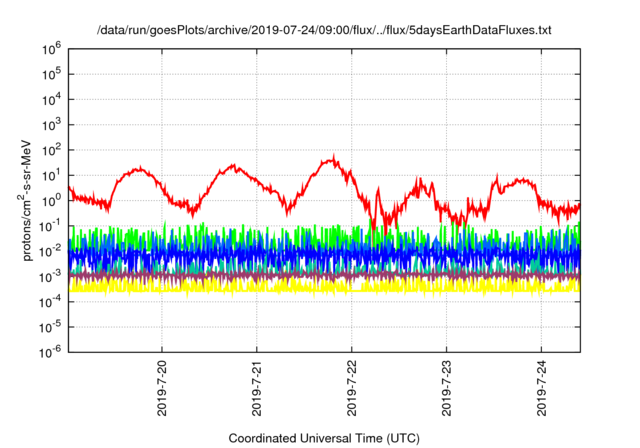Click the y-axis tick label 10^-6
Image resolution: width=640 pixels, height=448 pixels.
click(51, 352)
